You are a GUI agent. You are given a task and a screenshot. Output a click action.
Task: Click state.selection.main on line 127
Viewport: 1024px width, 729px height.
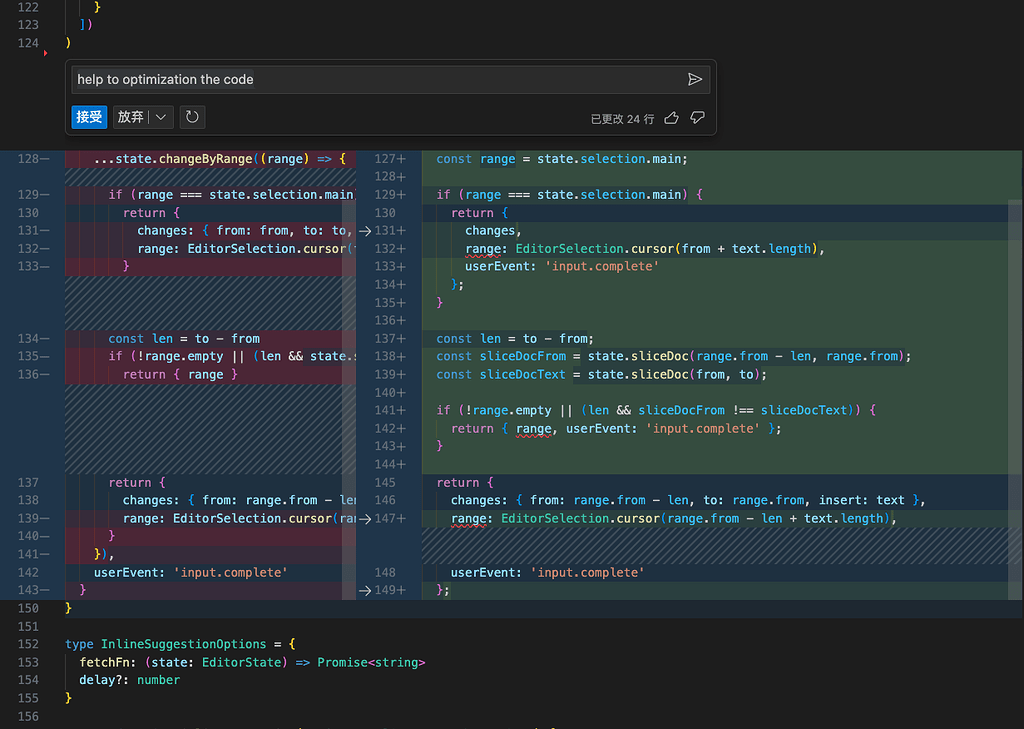pos(613,158)
